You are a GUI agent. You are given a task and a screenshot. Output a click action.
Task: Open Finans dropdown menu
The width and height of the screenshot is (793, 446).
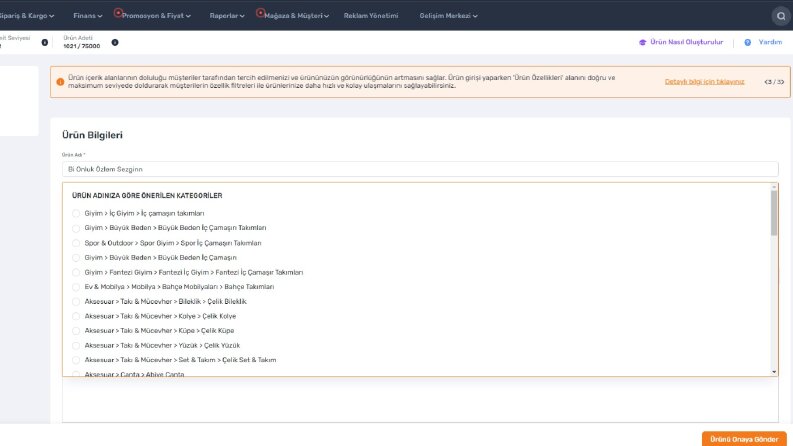click(87, 16)
